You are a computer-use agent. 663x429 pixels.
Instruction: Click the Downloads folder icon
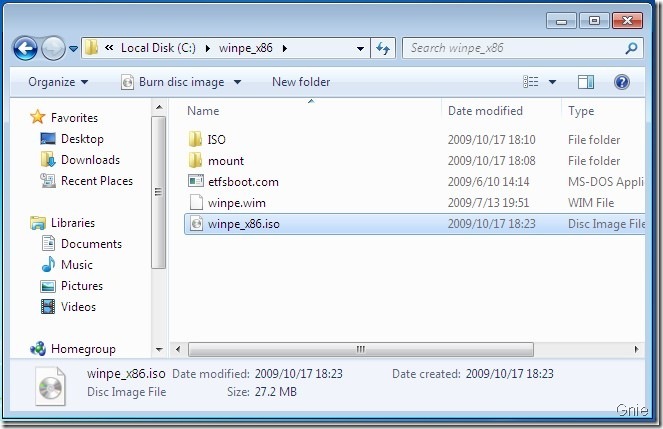(48, 159)
